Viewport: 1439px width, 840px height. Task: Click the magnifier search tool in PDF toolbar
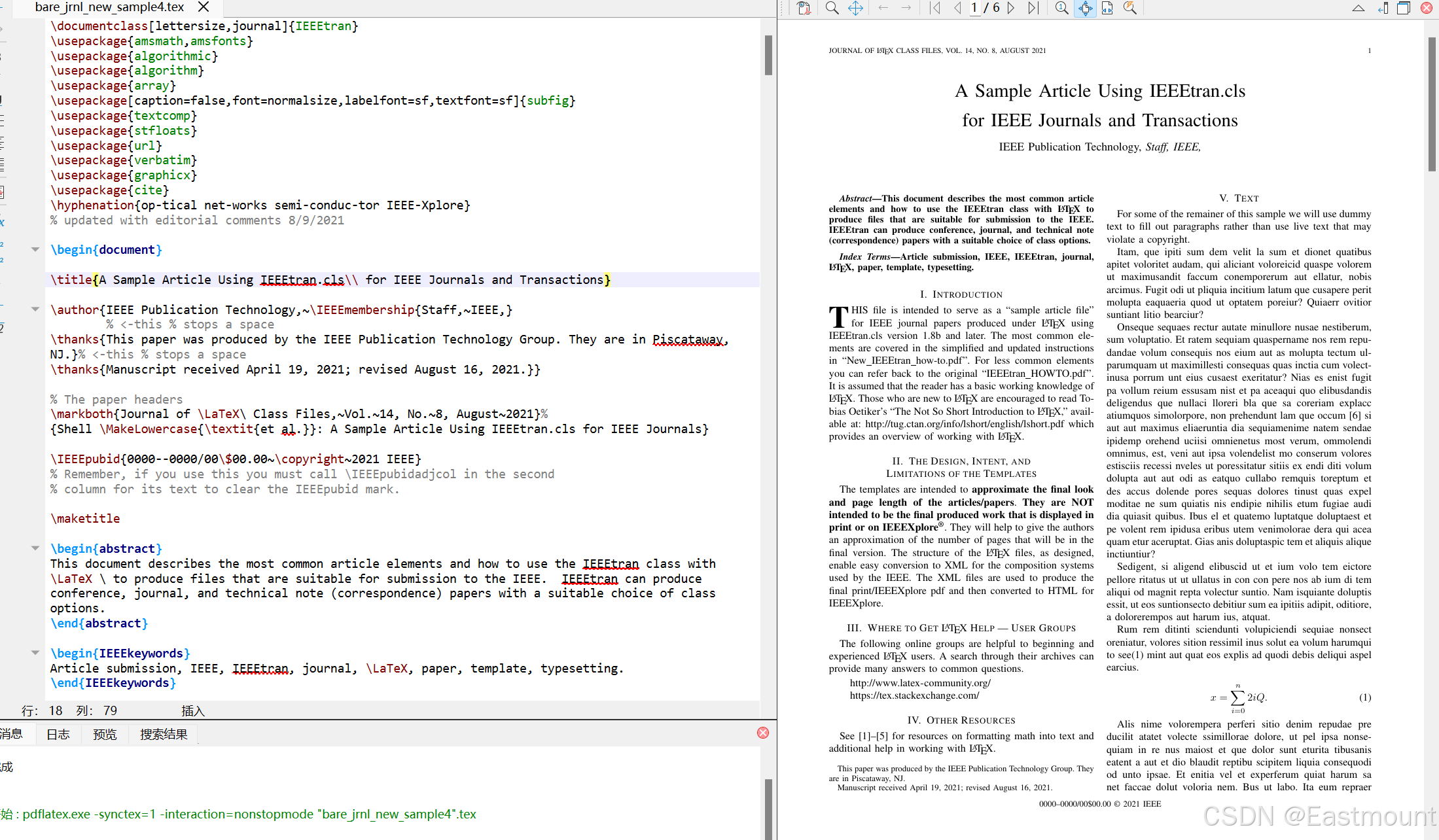click(832, 8)
